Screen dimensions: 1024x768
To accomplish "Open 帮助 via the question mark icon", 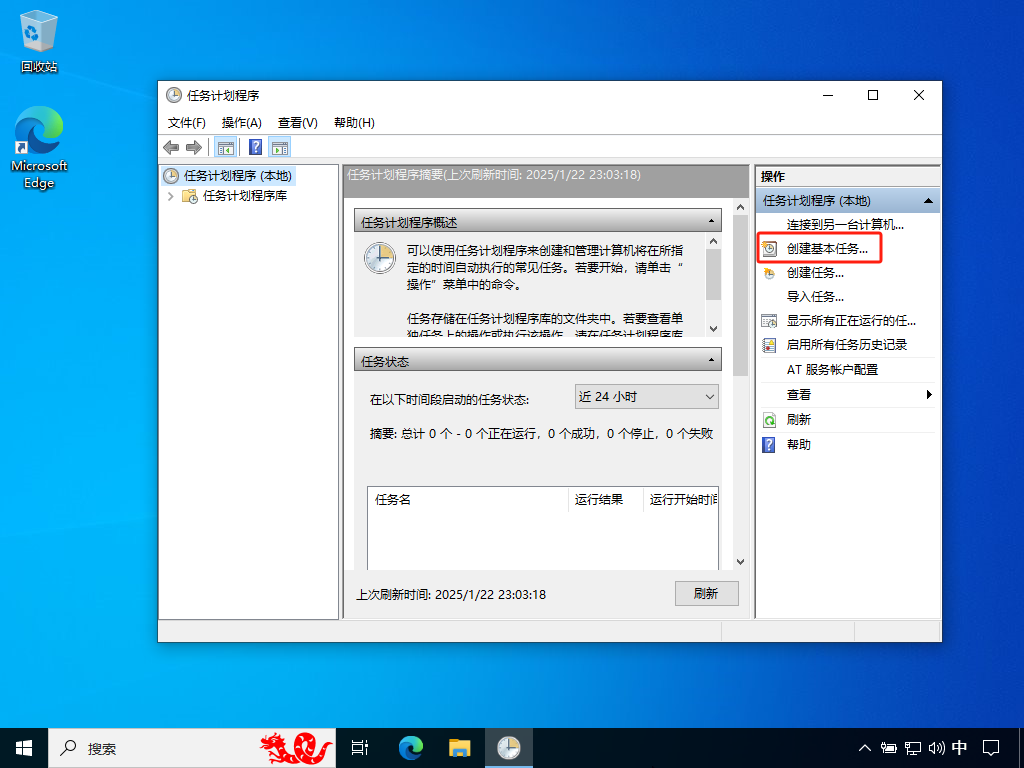I will [x=770, y=444].
